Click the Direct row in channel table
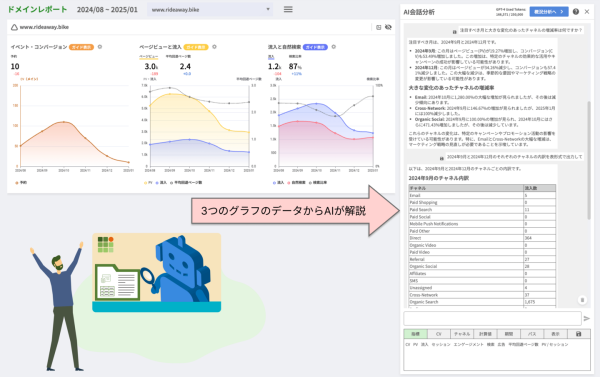 click(482, 238)
